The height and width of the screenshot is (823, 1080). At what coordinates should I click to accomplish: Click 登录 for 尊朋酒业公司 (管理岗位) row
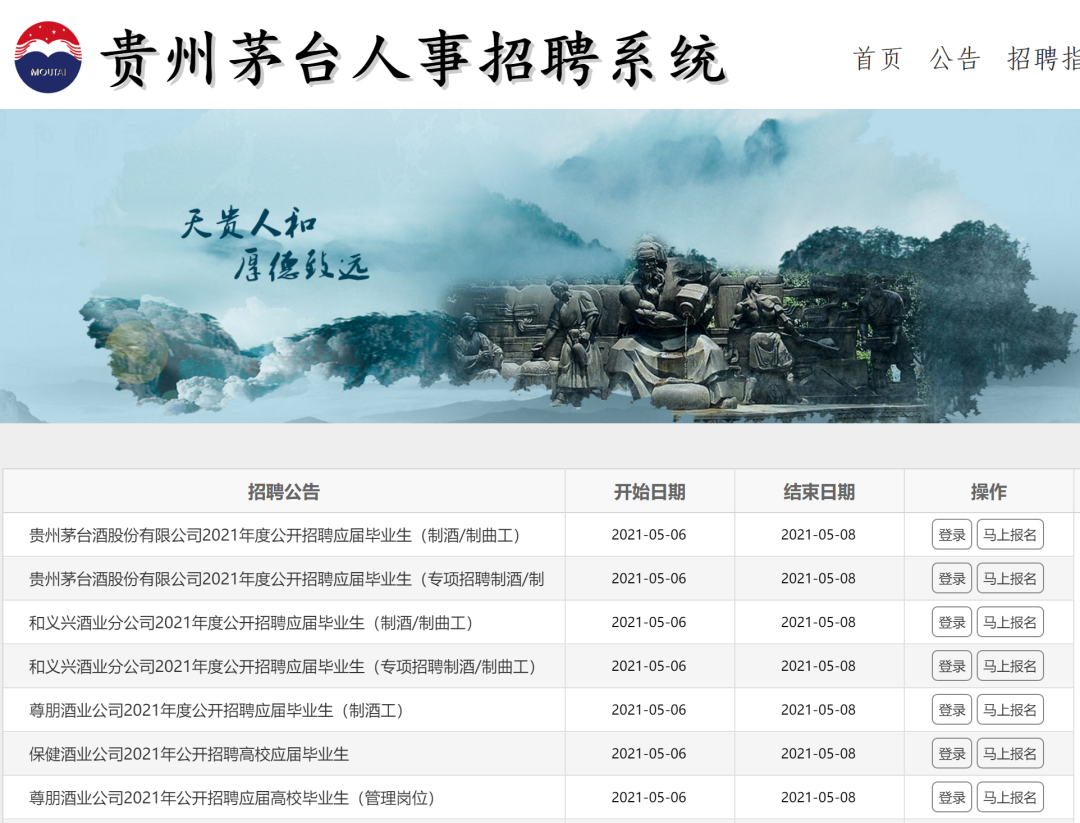click(x=952, y=797)
